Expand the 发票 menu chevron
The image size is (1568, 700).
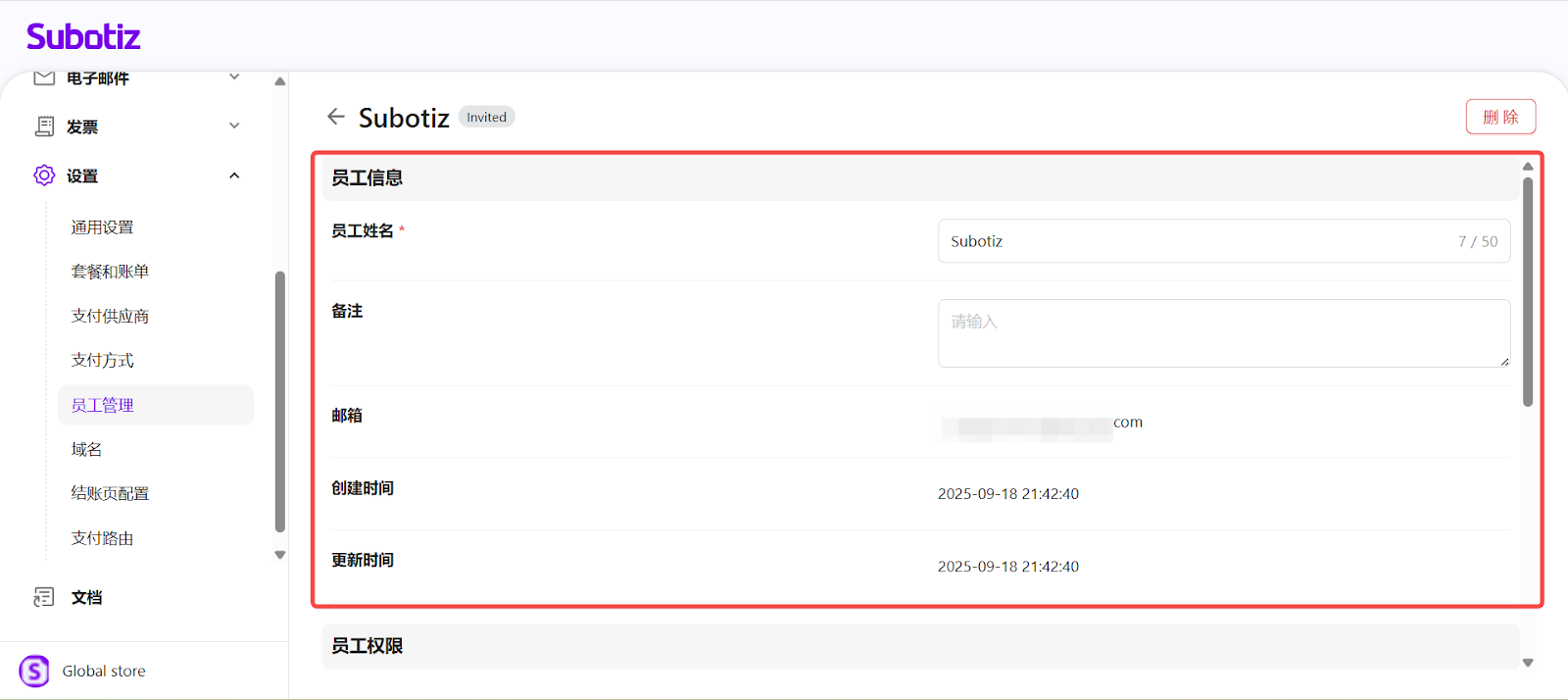pos(234,125)
